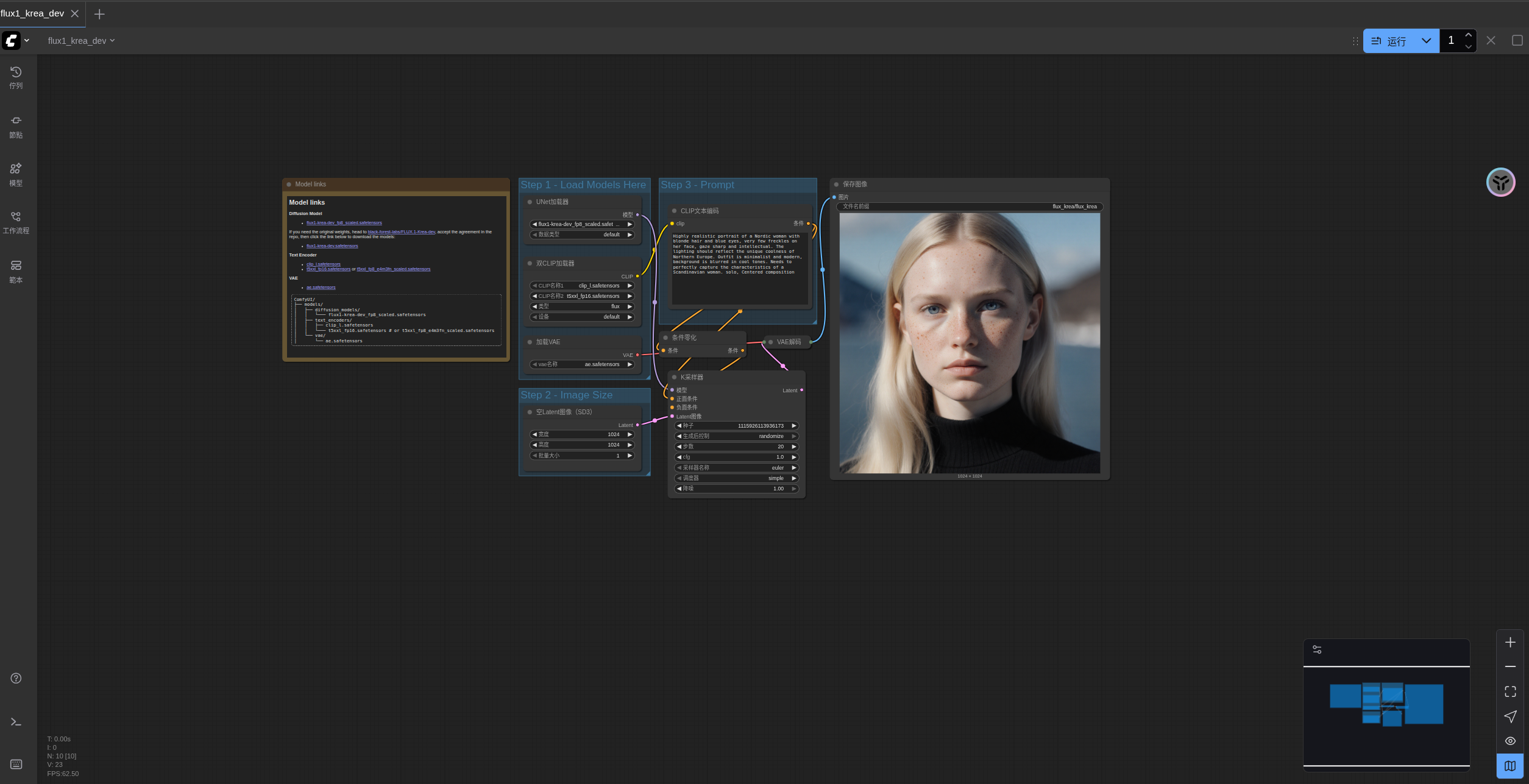Click the 文件名前缀 filename prefix field
The height and width of the screenshot is (784, 1529).
click(x=970, y=207)
